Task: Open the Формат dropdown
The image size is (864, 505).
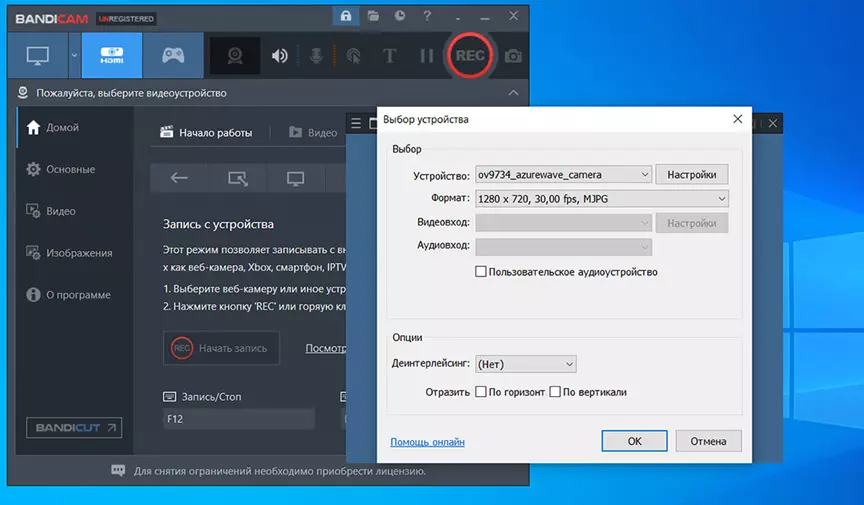Action: pos(602,199)
